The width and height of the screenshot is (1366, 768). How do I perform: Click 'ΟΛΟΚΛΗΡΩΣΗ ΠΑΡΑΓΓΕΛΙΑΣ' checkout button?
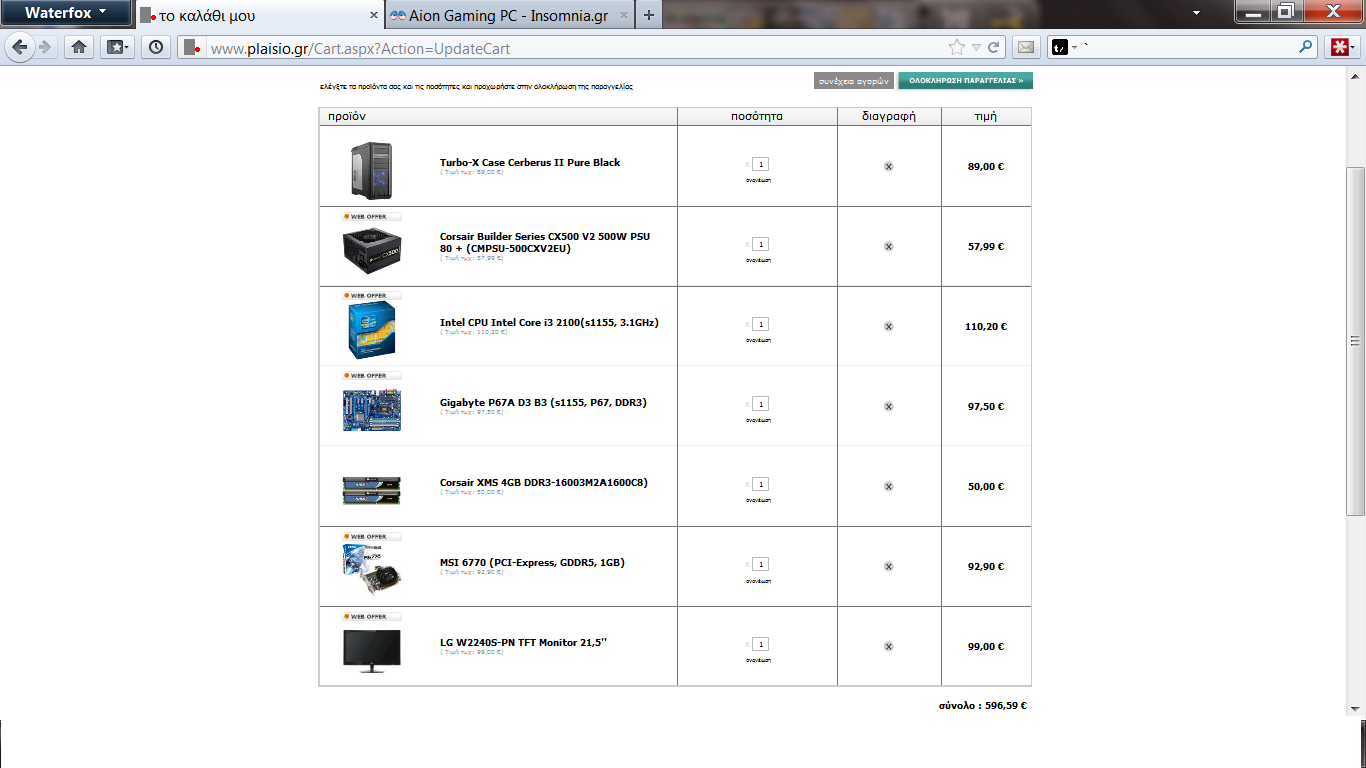965,80
